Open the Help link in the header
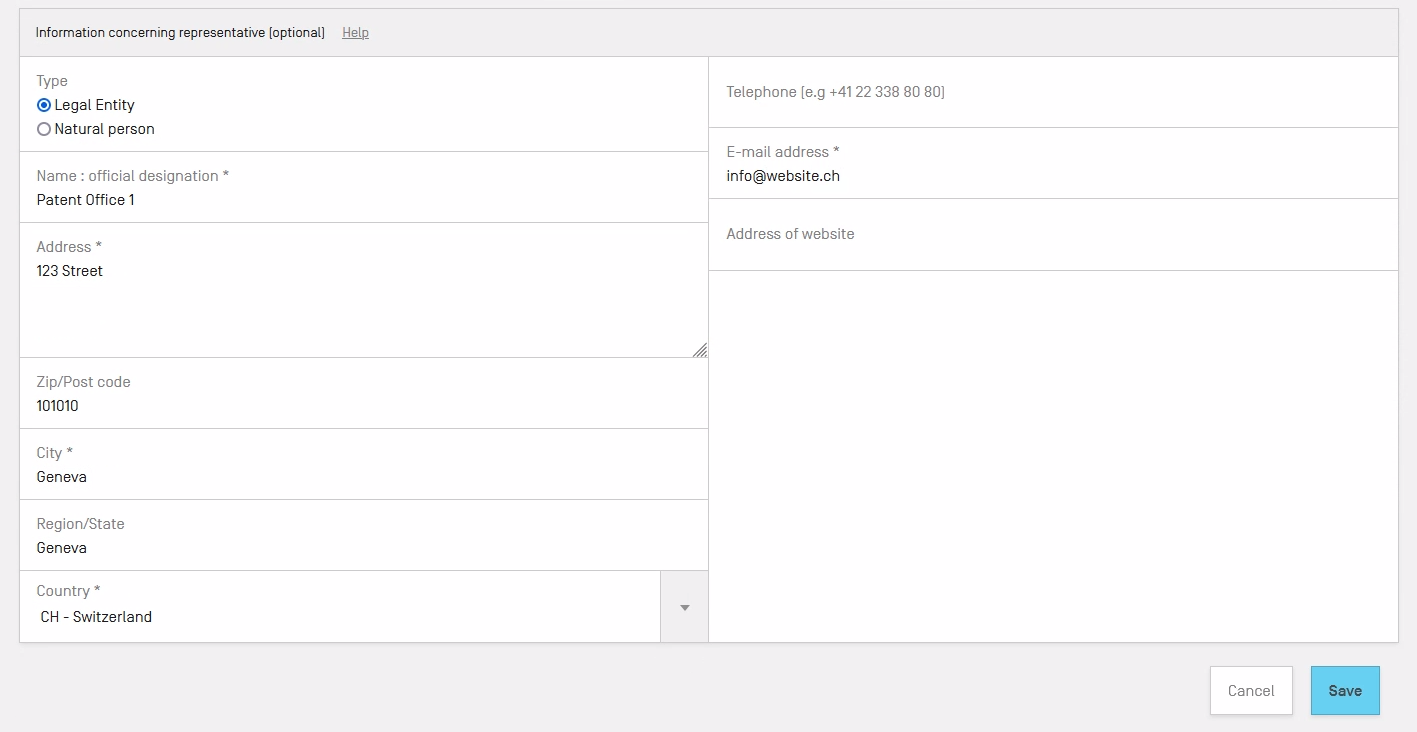 (x=355, y=33)
